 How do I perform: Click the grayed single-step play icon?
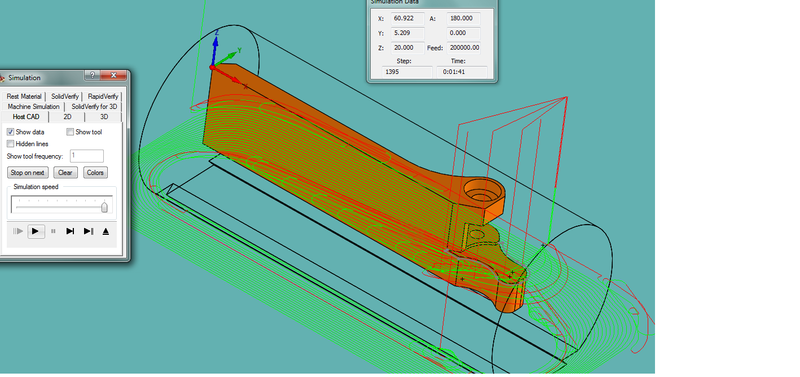click(x=18, y=231)
